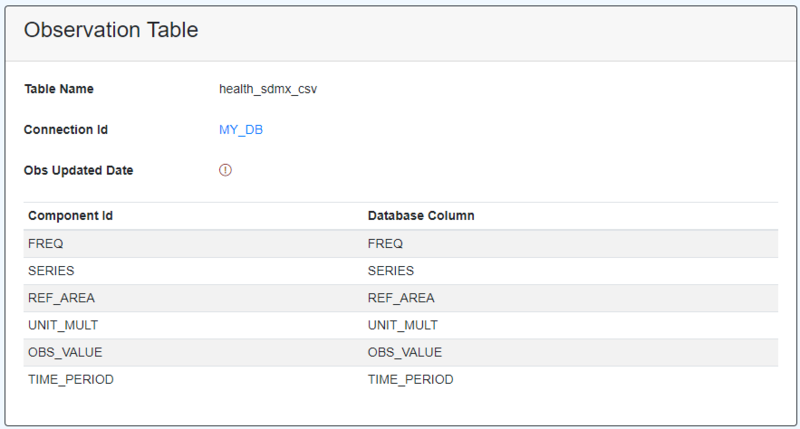
Task: Click the Table Name field label
Action: [59, 89]
